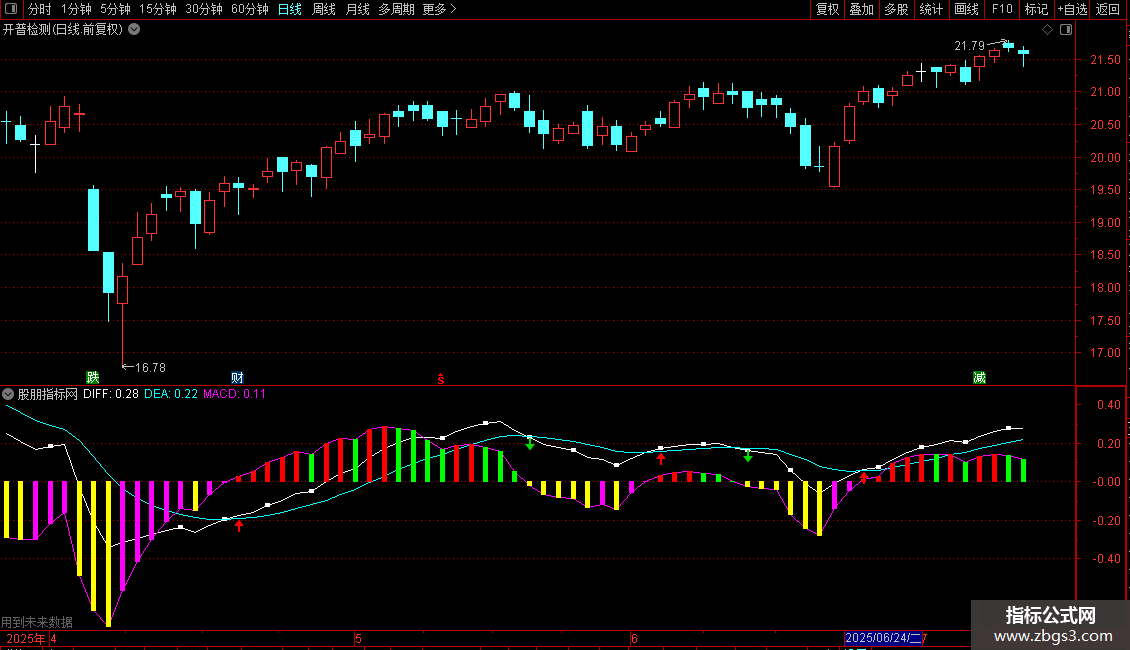Image resolution: width=1130 pixels, height=650 pixels.
Task: Click the -0.40 indicator axis label
Action: click(x=1107, y=558)
